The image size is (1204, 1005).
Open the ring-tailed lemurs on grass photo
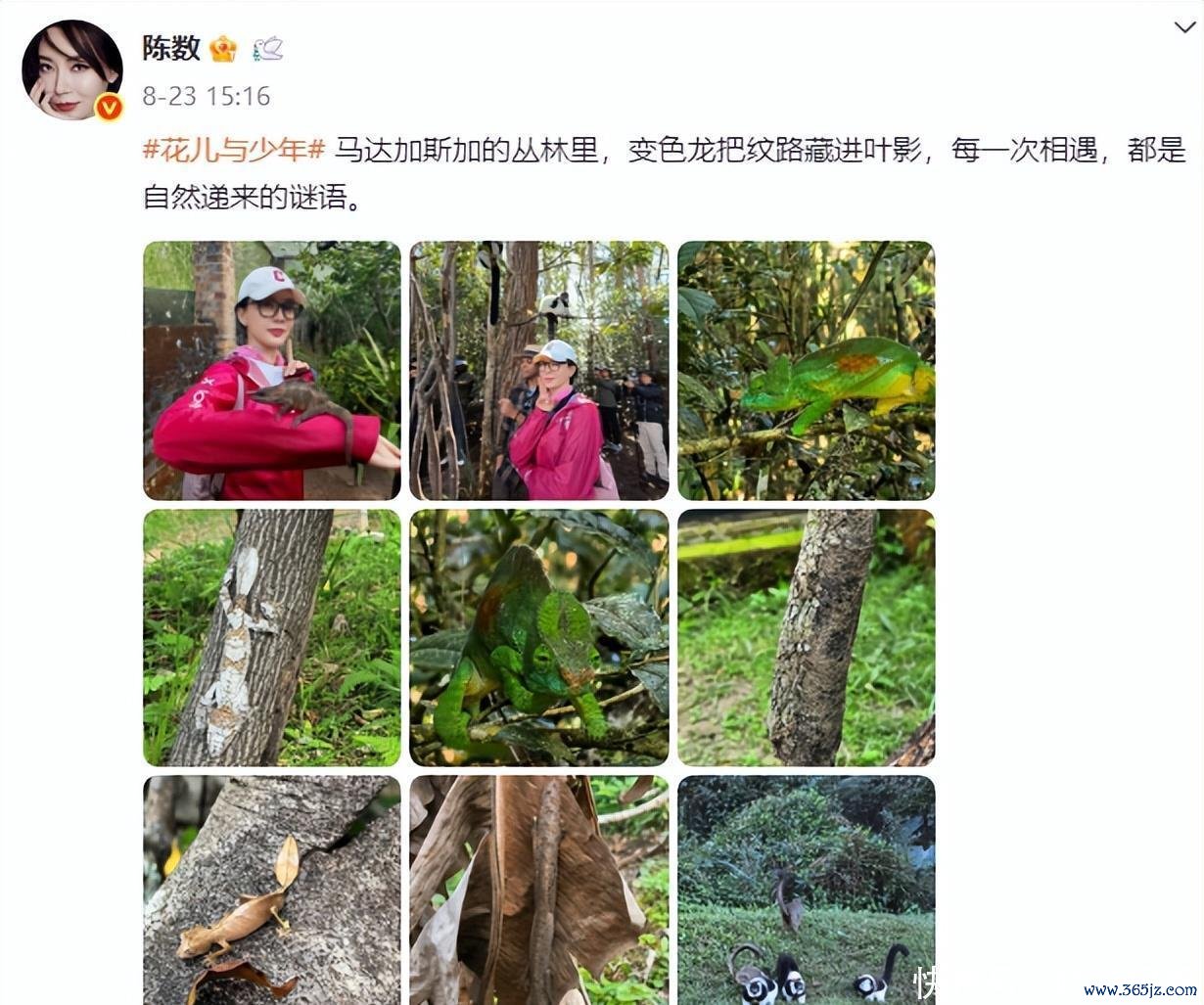pos(807,891)
